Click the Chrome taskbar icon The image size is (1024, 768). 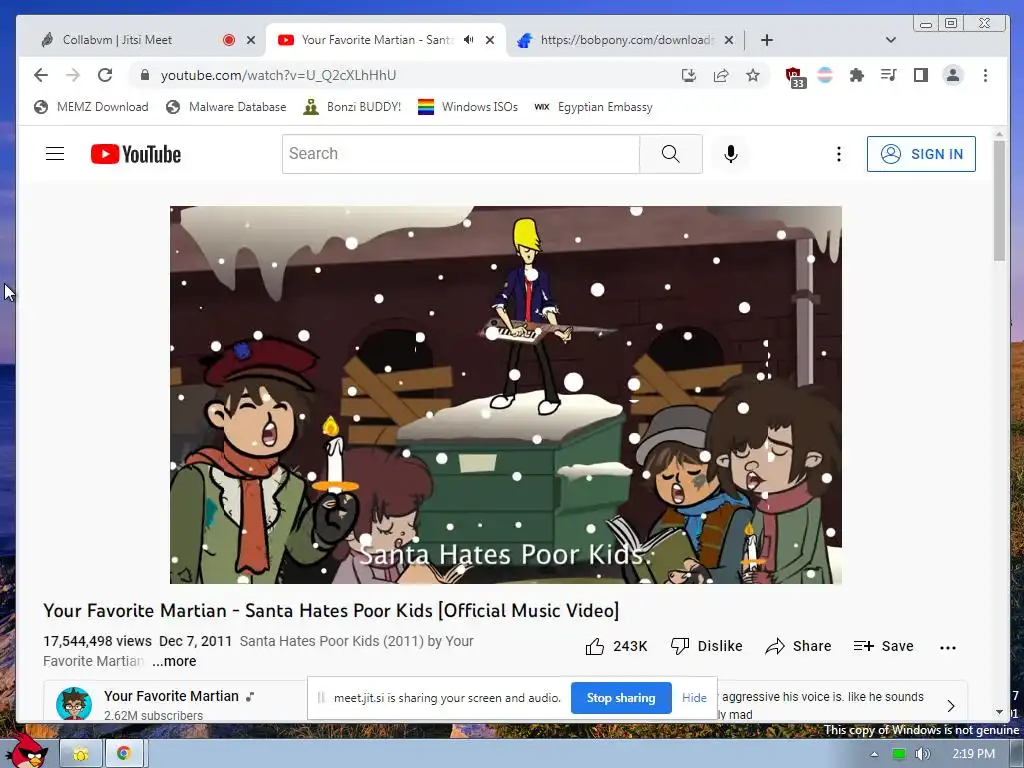pyautogui.click(x=123, y=754)
